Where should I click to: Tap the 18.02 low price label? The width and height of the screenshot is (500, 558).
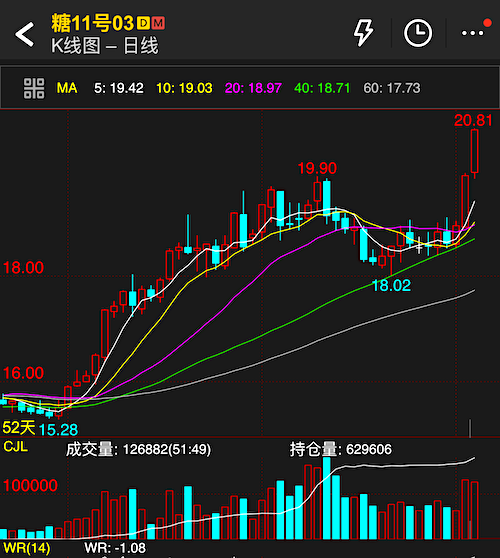coord(391,285)
